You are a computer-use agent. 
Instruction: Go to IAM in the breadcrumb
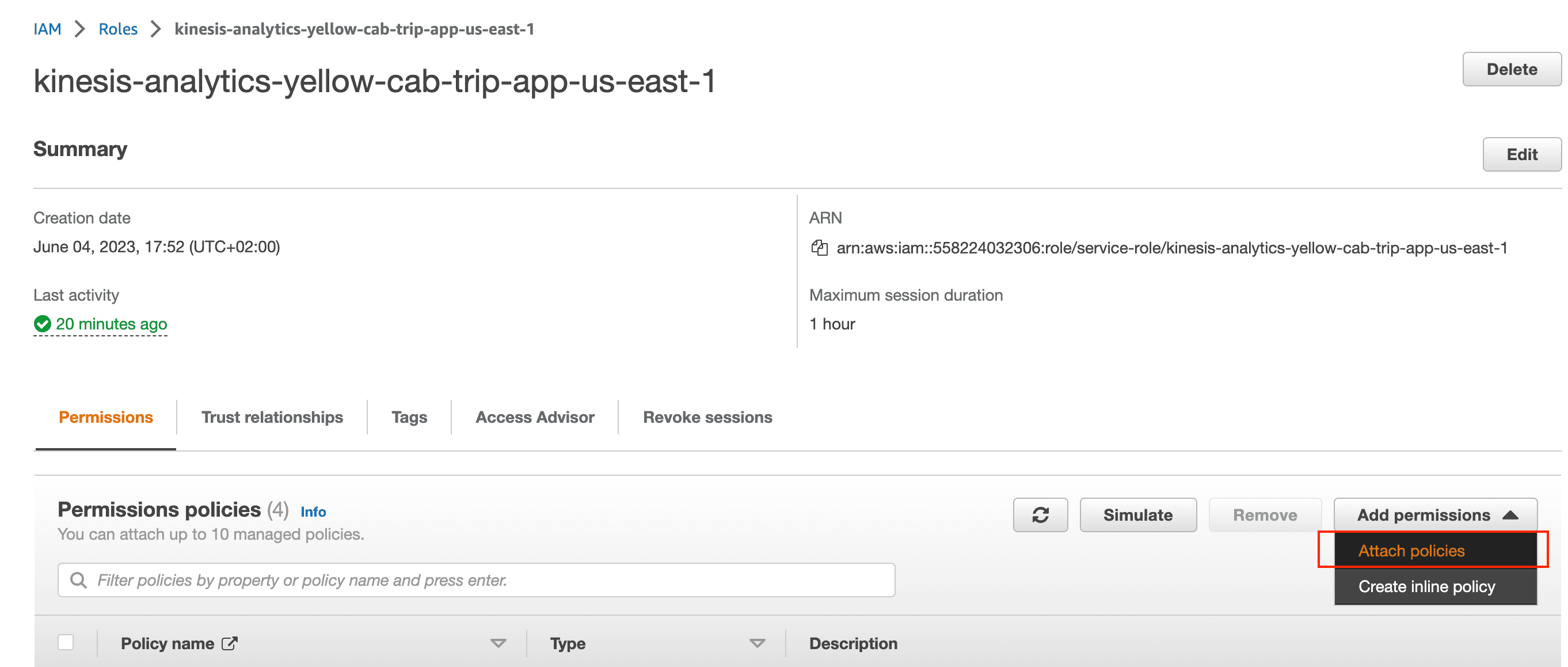(x=47, y=29)
